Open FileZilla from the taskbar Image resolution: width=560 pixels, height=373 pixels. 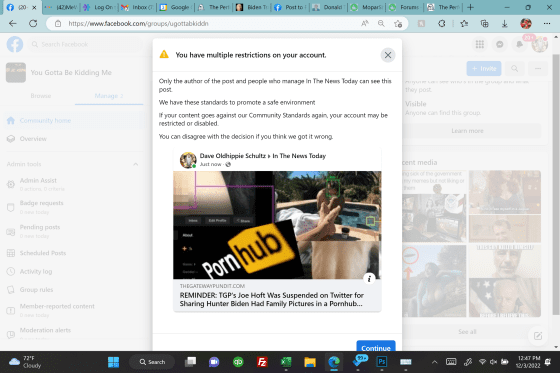coord(262,362)
